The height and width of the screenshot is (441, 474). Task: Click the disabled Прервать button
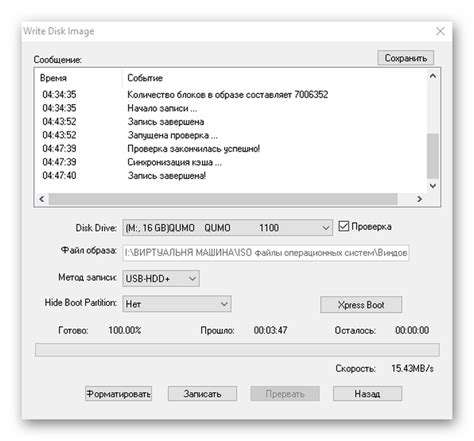(x=285, y=394)
